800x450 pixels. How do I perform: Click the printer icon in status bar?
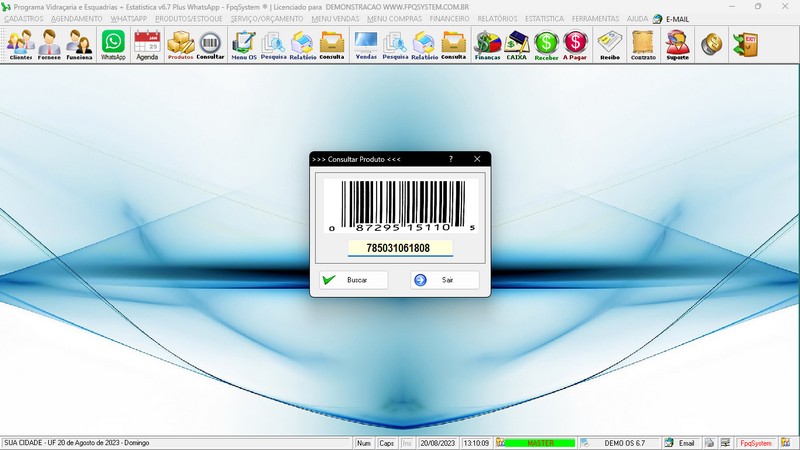709,443
